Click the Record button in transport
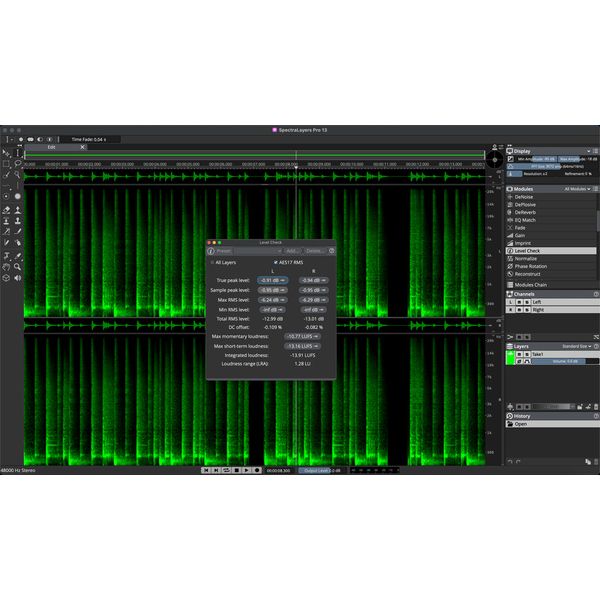The image size is (600, 600). [x=257, y=470]
